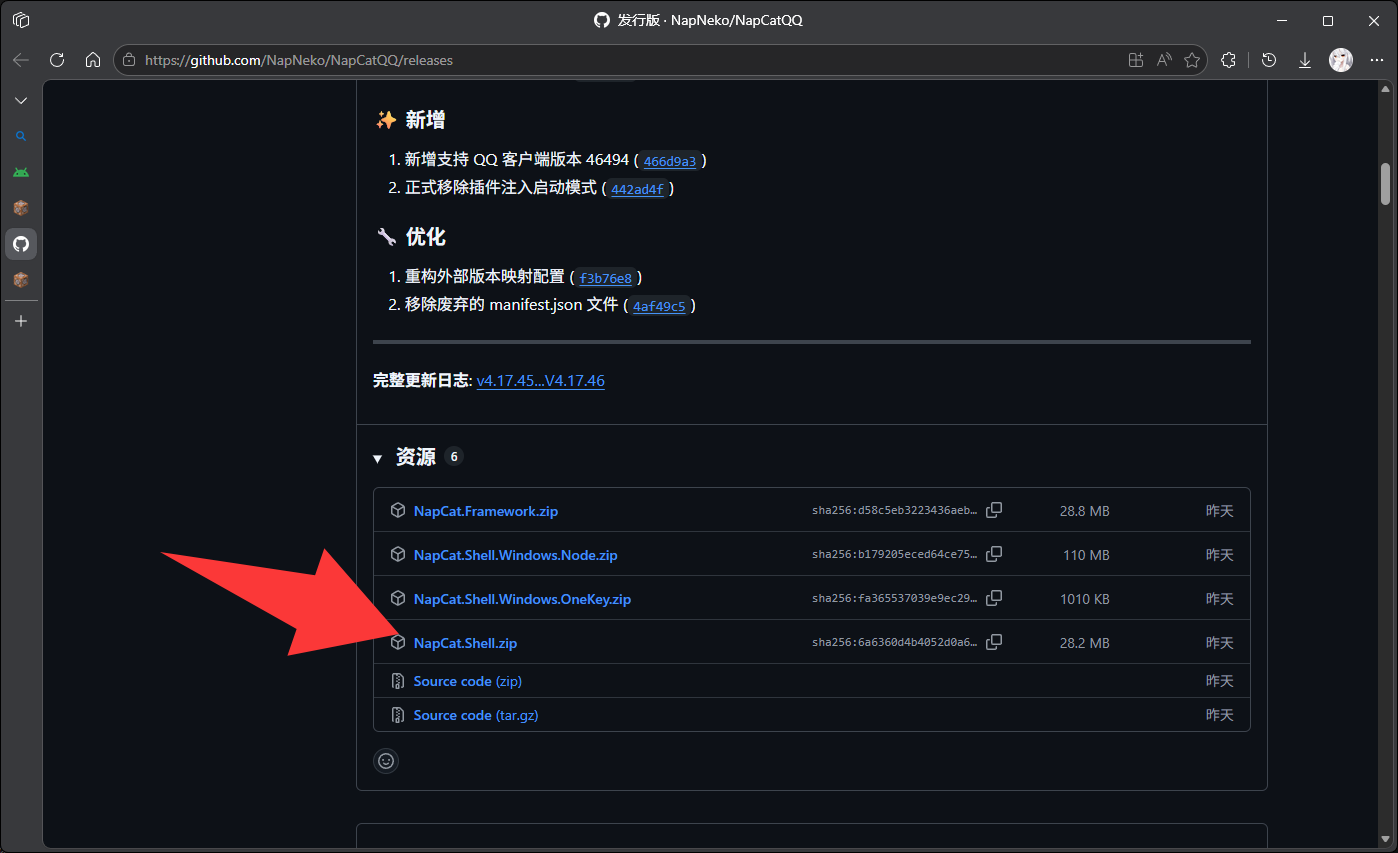This screenshot has height=853, width=1398.
Task: Collapse the 资源 assets section
Action: [378, 458]
